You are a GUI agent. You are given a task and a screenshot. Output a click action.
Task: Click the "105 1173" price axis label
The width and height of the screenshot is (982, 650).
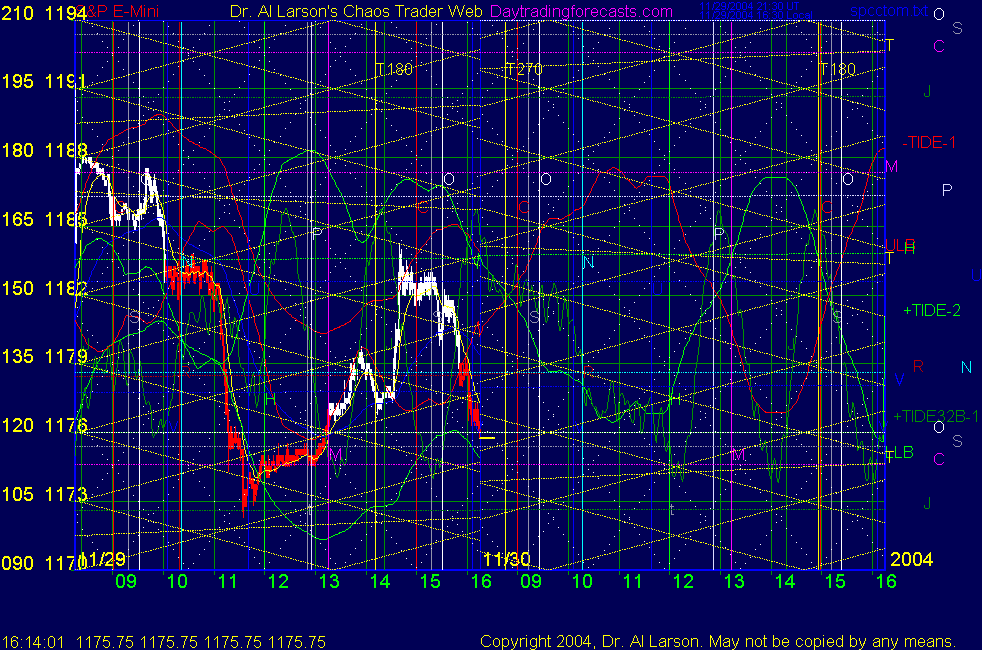coord(44,494)
